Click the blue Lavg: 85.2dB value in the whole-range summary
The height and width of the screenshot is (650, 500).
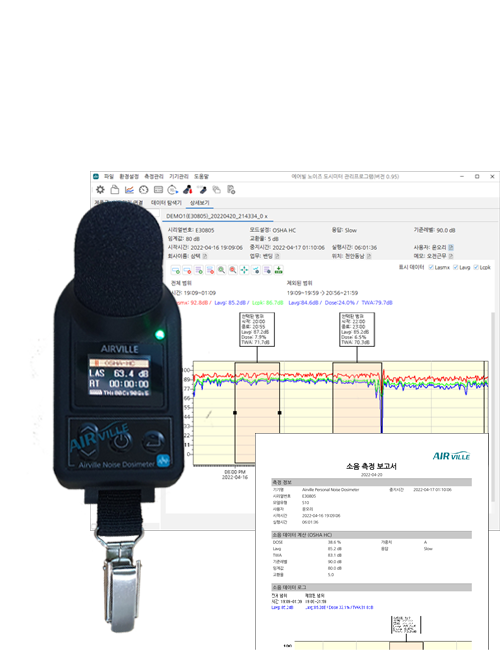[x=230, y=303]
